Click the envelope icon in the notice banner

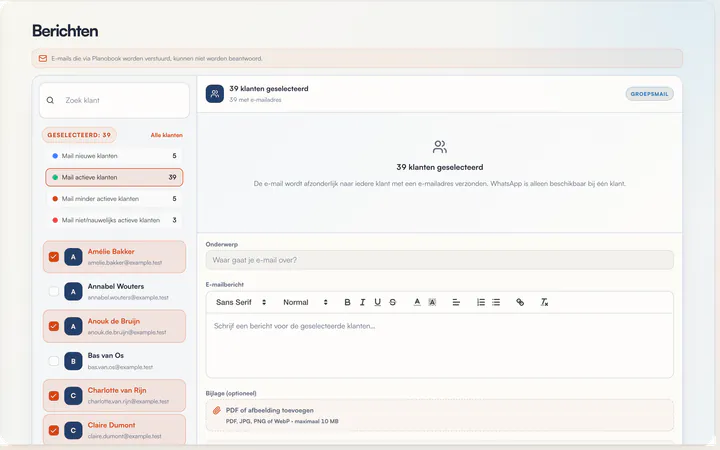pos(43,58)
